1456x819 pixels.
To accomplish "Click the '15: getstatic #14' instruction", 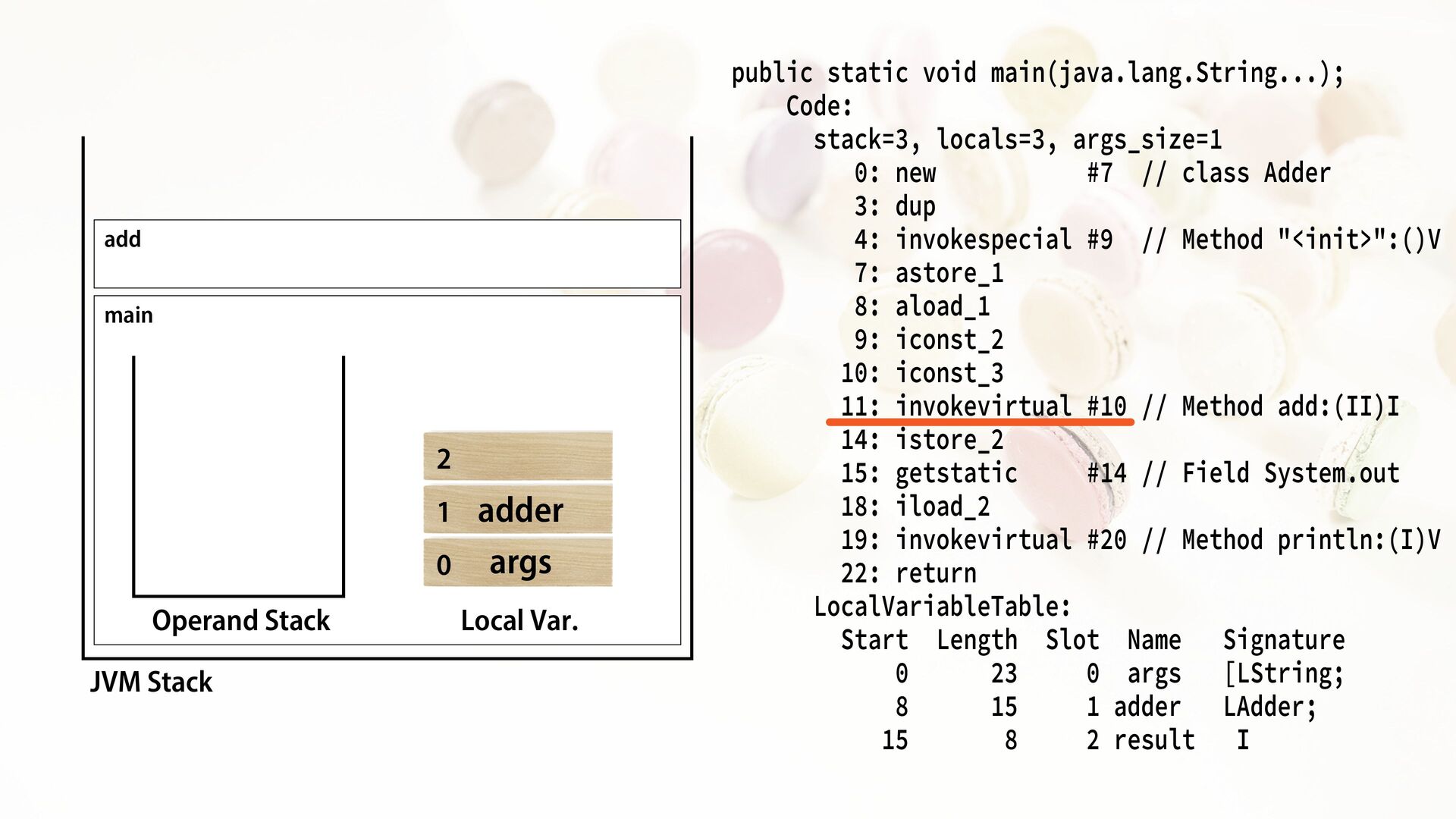I will (x=984, y=474).
